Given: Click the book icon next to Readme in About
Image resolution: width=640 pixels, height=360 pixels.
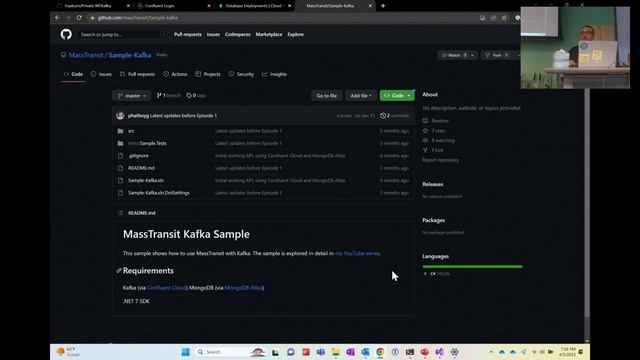Looking at the screenshot, I should tap(425, 121).
